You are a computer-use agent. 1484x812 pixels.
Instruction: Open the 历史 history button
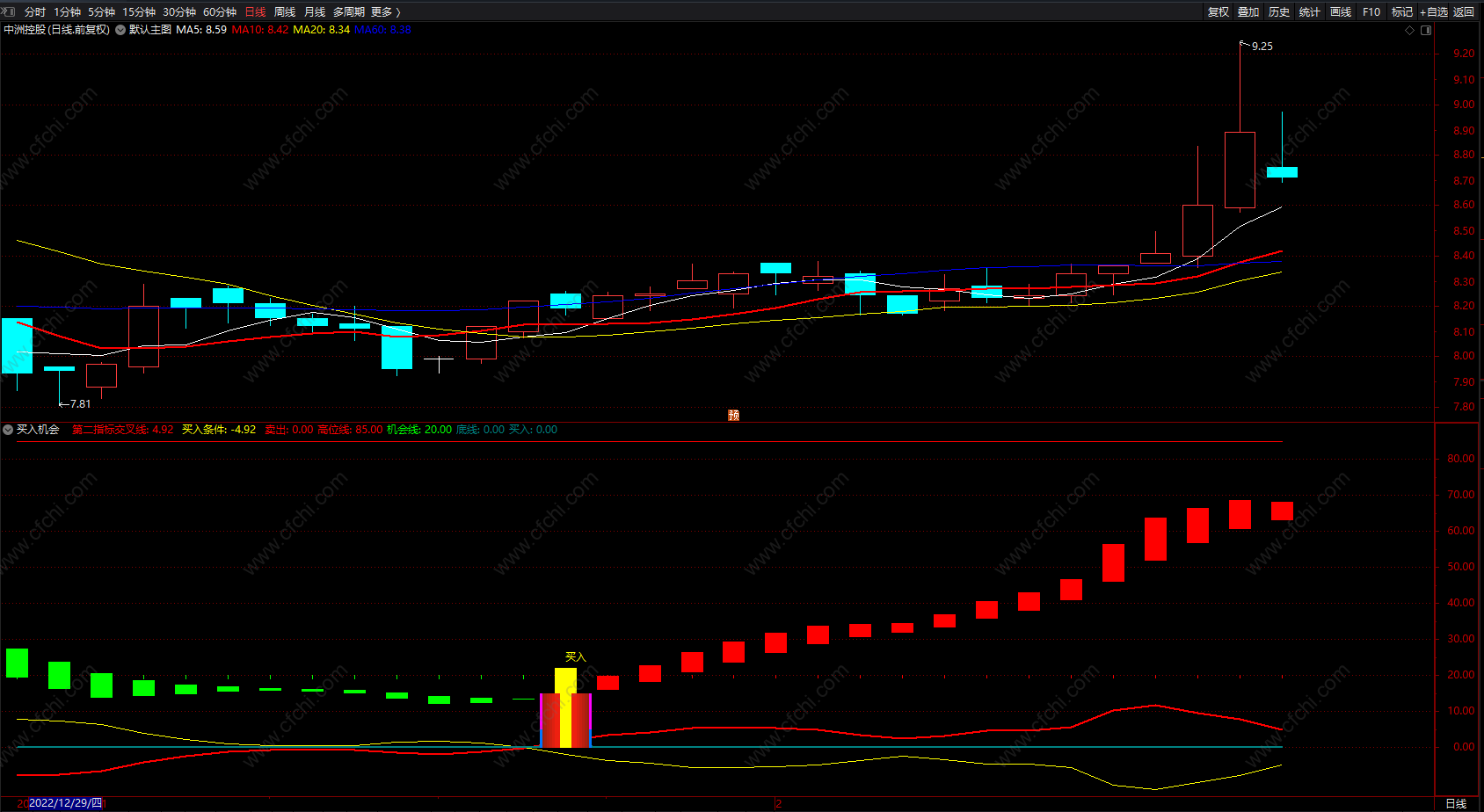tap(1279, 12)
